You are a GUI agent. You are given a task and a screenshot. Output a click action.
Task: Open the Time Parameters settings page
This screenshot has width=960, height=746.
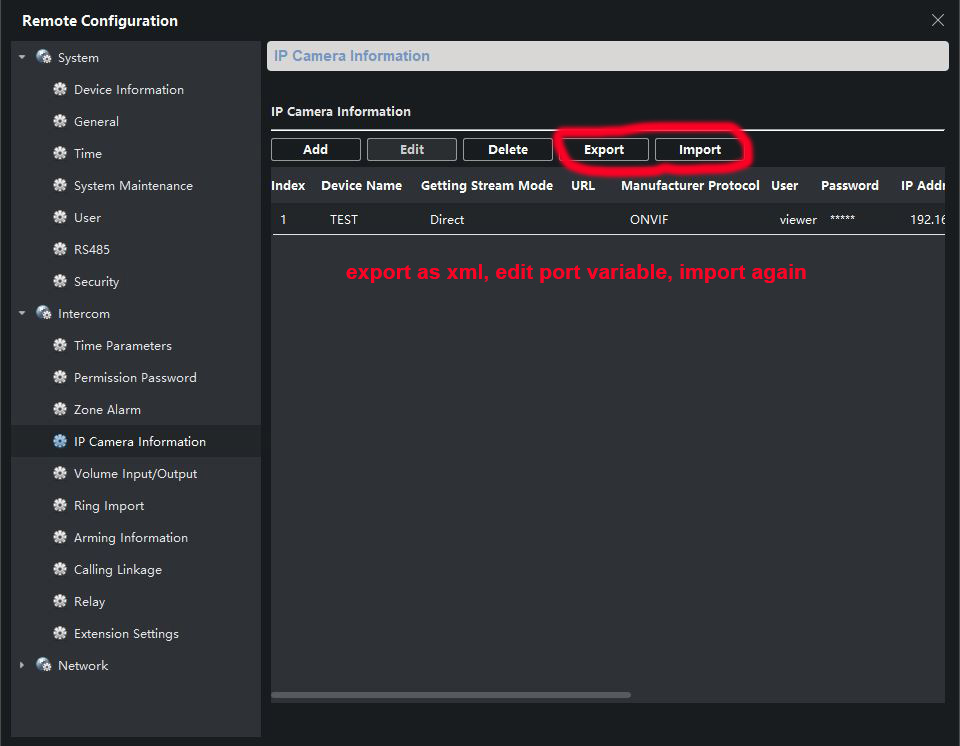tap(122, 346)
